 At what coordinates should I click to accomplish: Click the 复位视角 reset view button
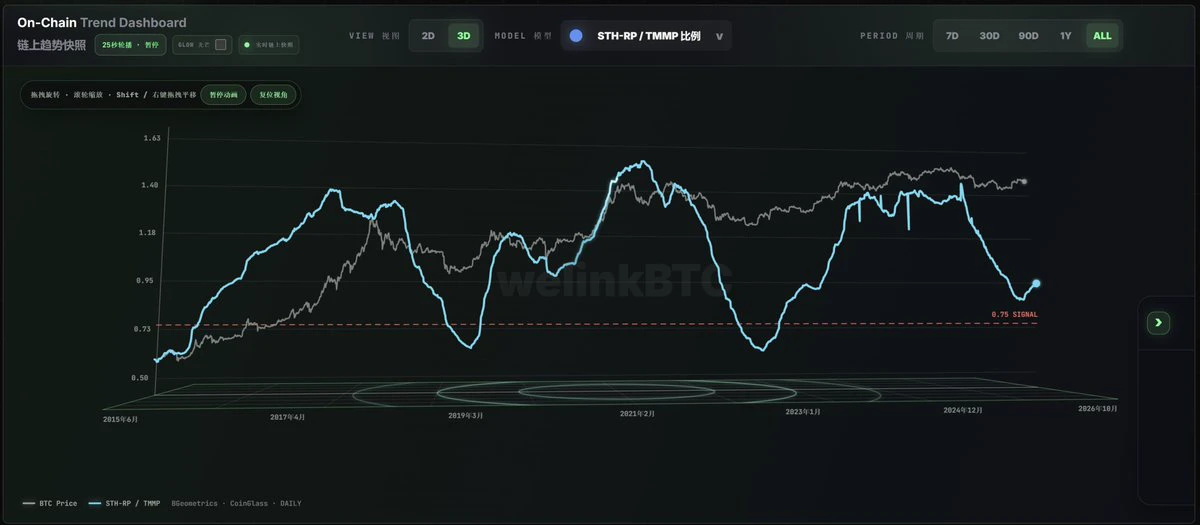pos(273,95)
